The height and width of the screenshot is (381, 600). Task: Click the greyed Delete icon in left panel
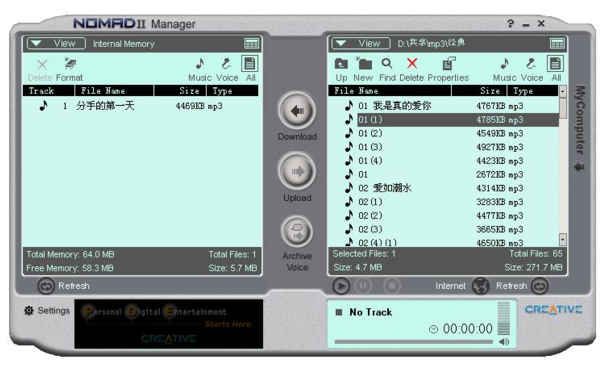40,70
